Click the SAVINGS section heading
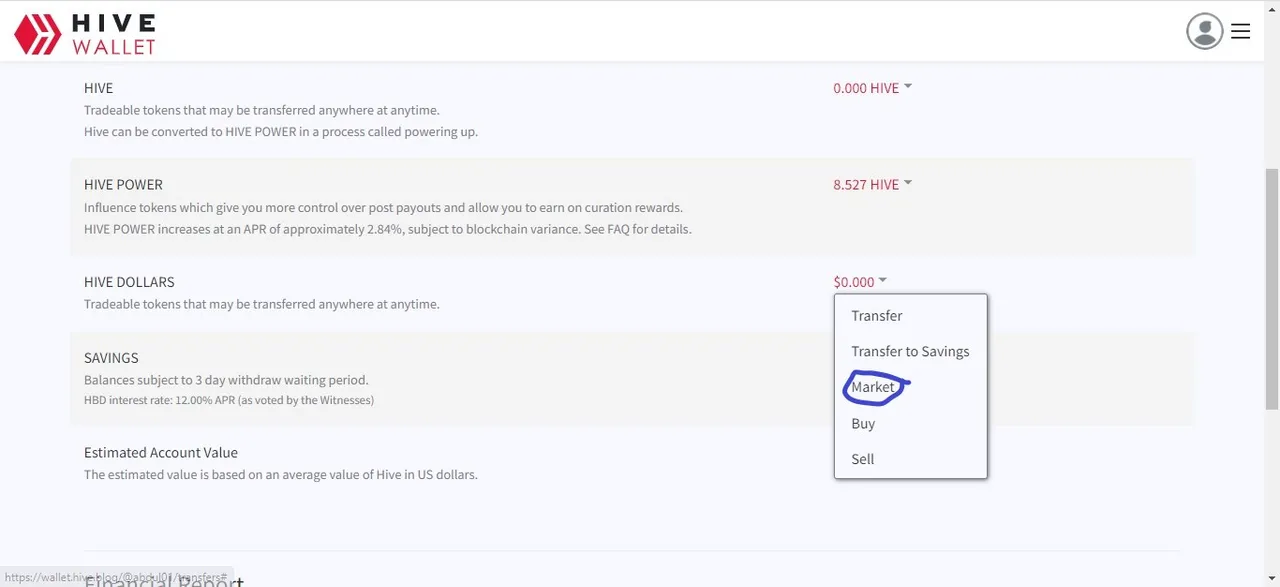This screenshot has width=1280, height=587. 111,358
